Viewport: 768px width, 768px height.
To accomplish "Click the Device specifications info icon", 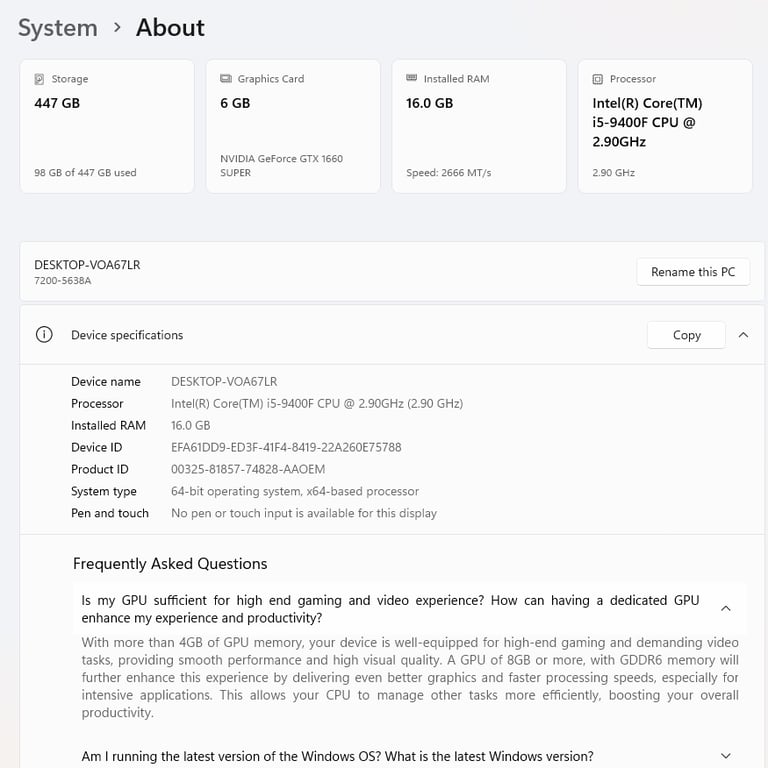I will 44,335.
